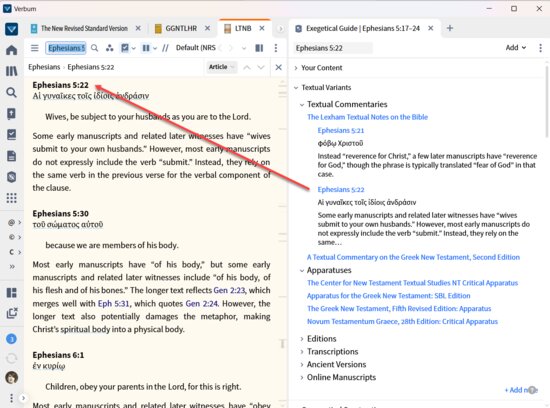Click the sync status icon
This screenshot has height=408, width=550.
12,358
